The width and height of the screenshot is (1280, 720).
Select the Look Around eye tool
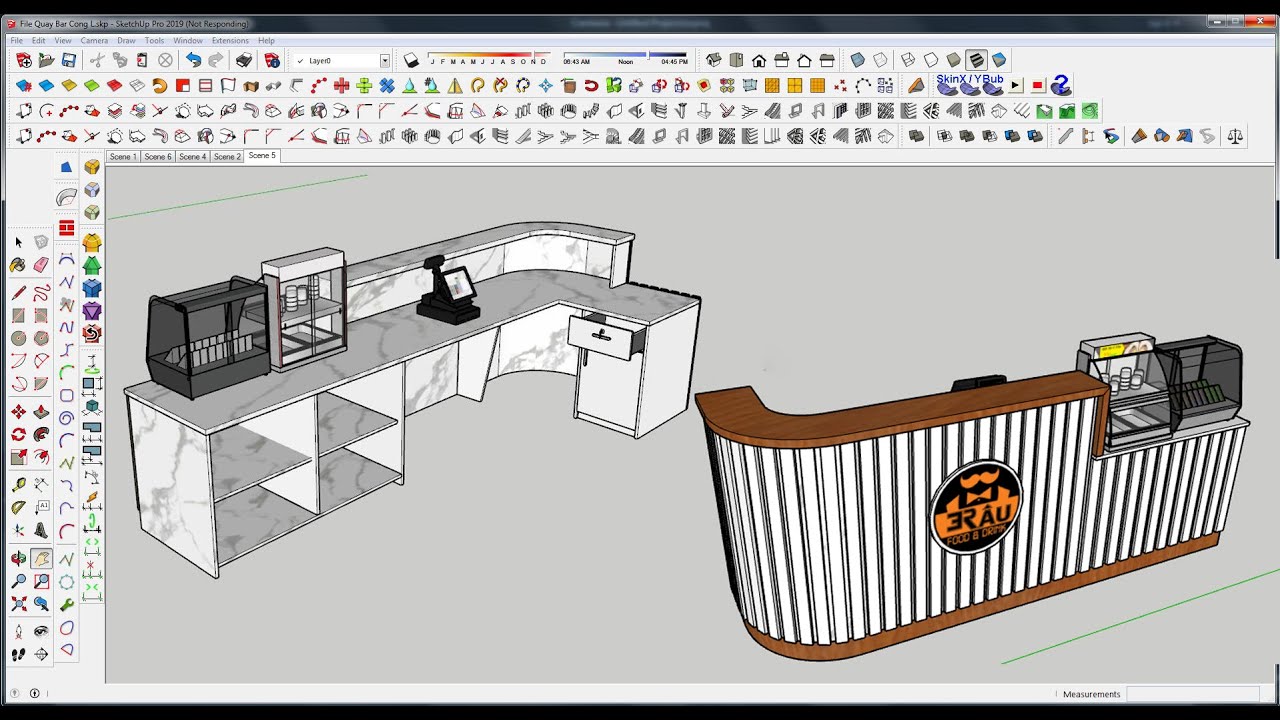[41, 632]
